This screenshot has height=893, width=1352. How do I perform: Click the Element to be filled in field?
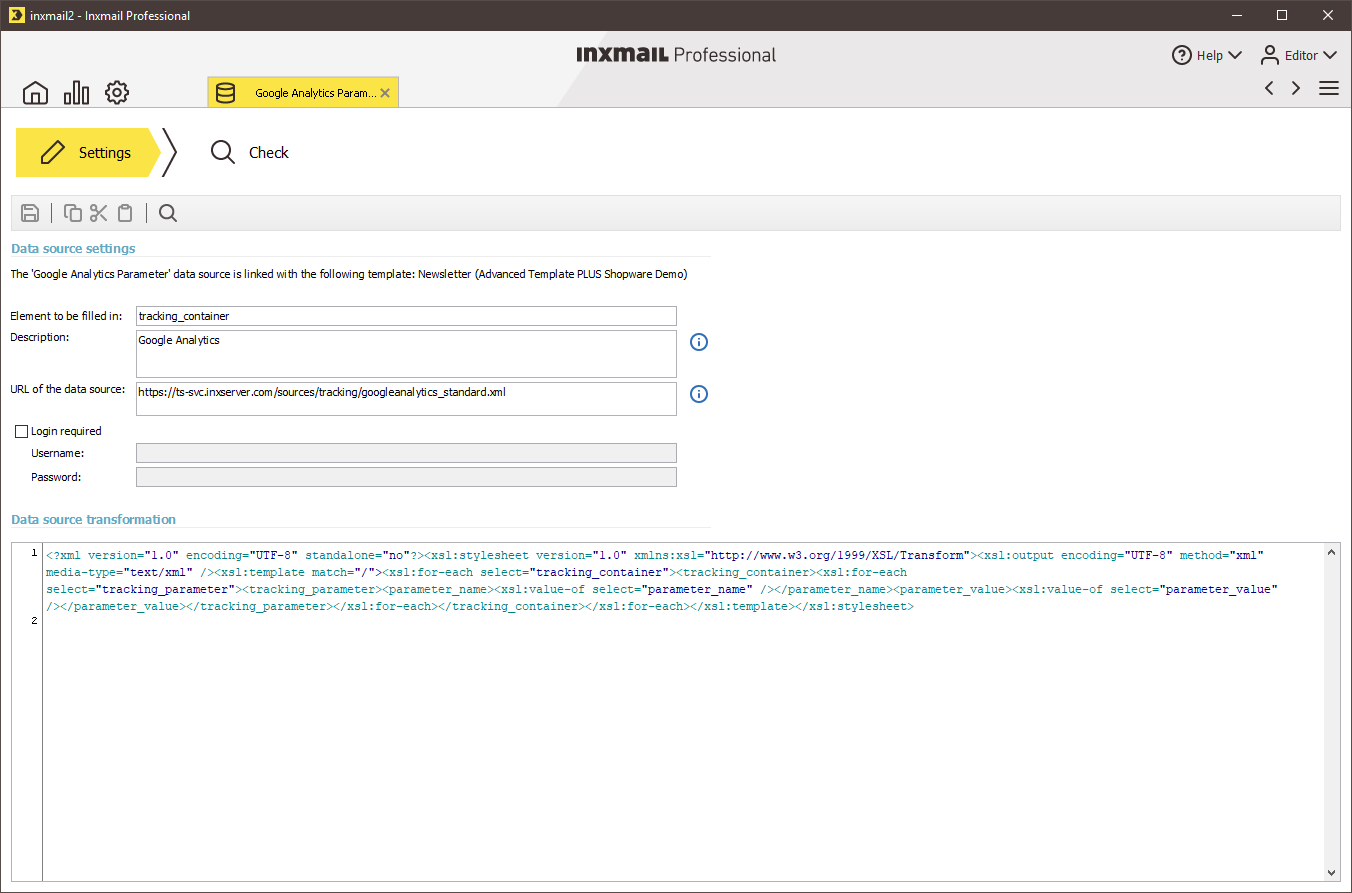point(406,316)
